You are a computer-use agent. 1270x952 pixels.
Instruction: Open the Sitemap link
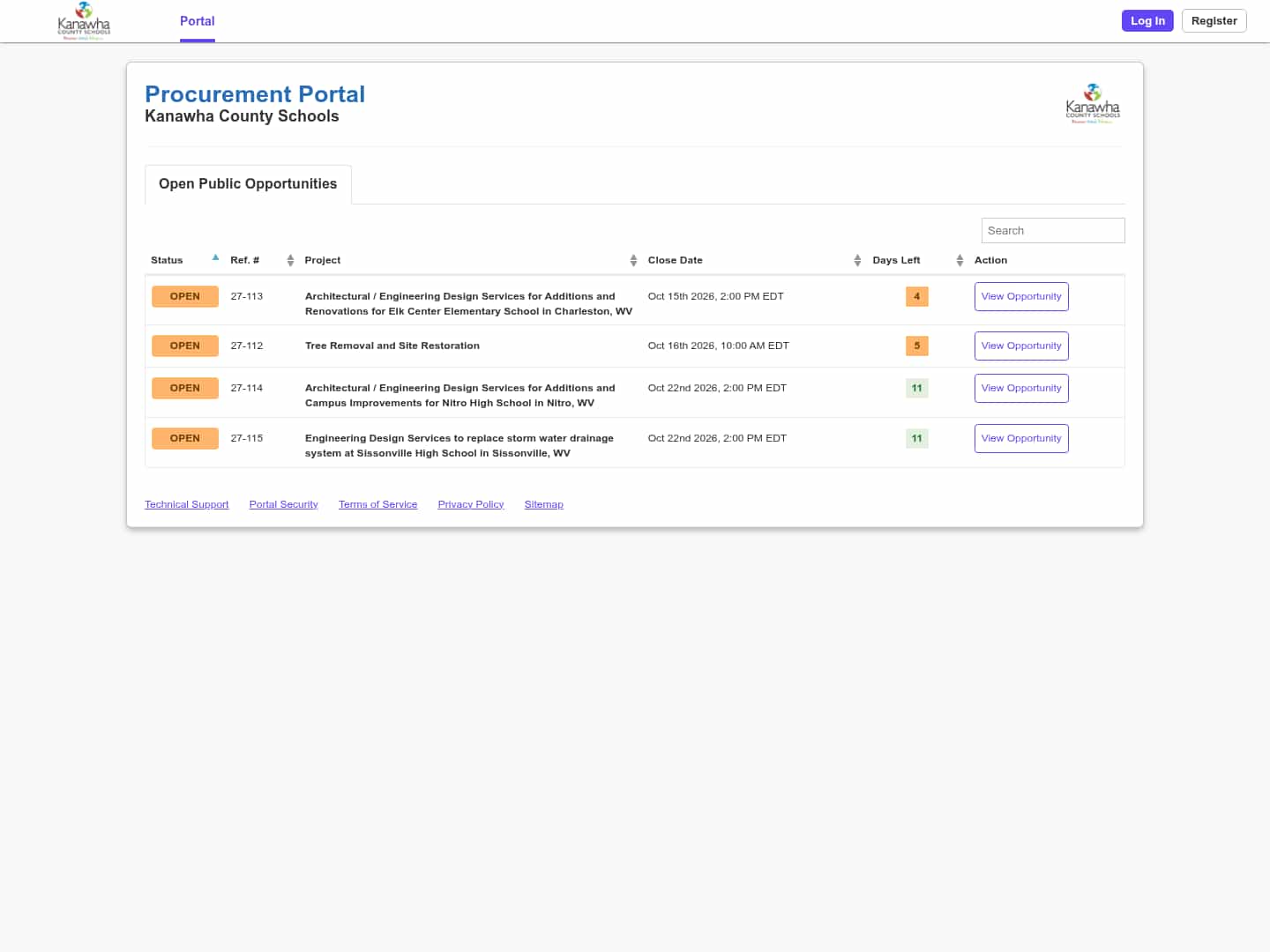pos(544,505)
